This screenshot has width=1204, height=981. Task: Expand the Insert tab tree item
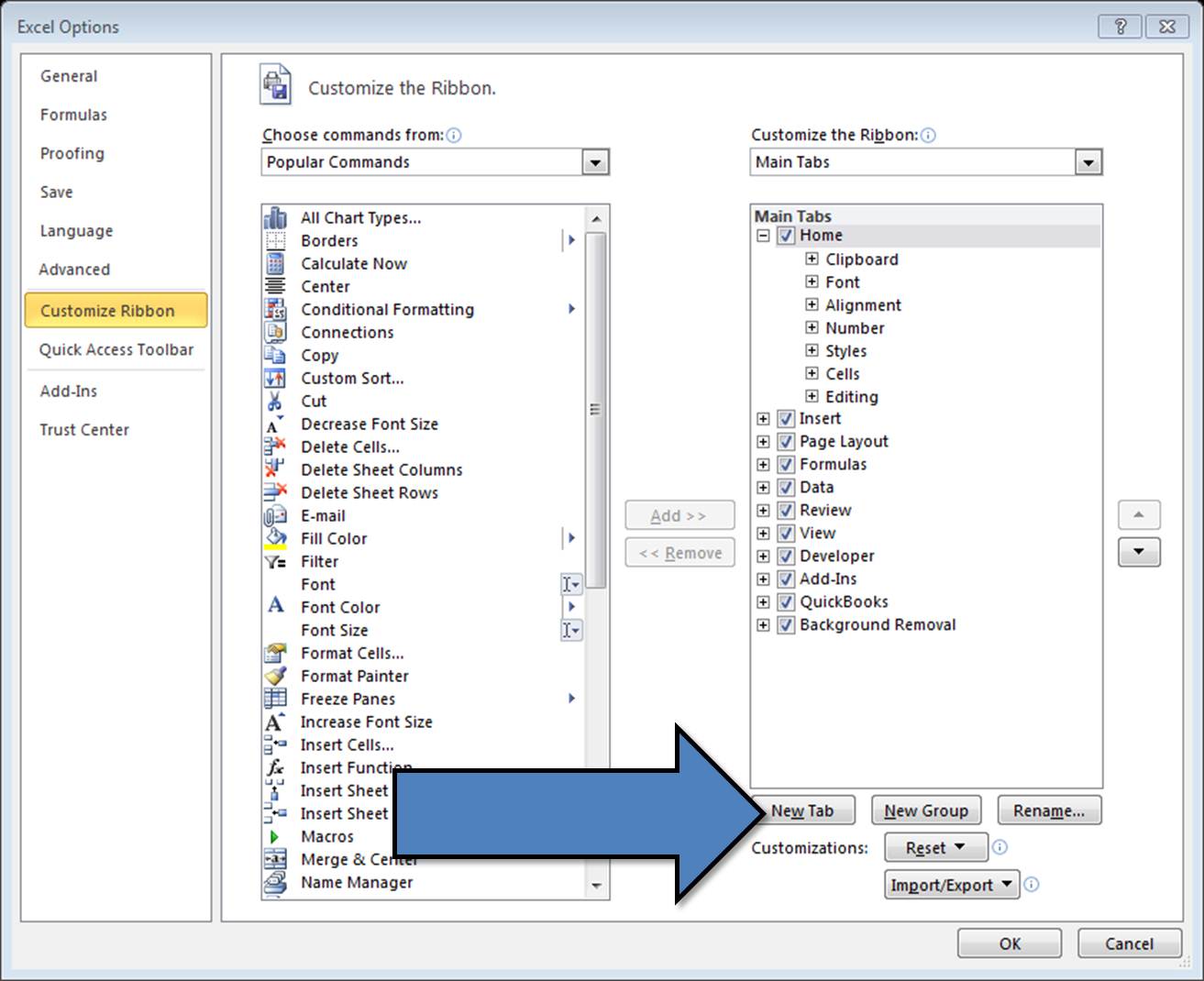tap(763, 418)
